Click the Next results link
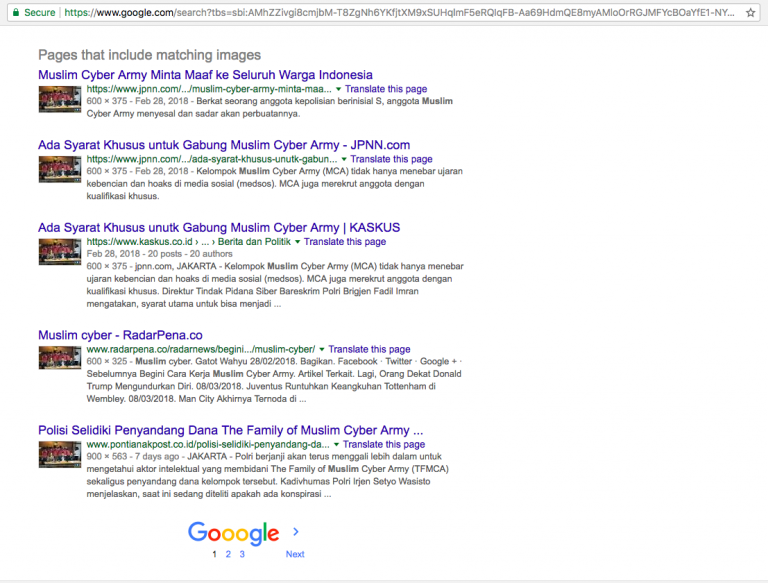 point(295,554)
